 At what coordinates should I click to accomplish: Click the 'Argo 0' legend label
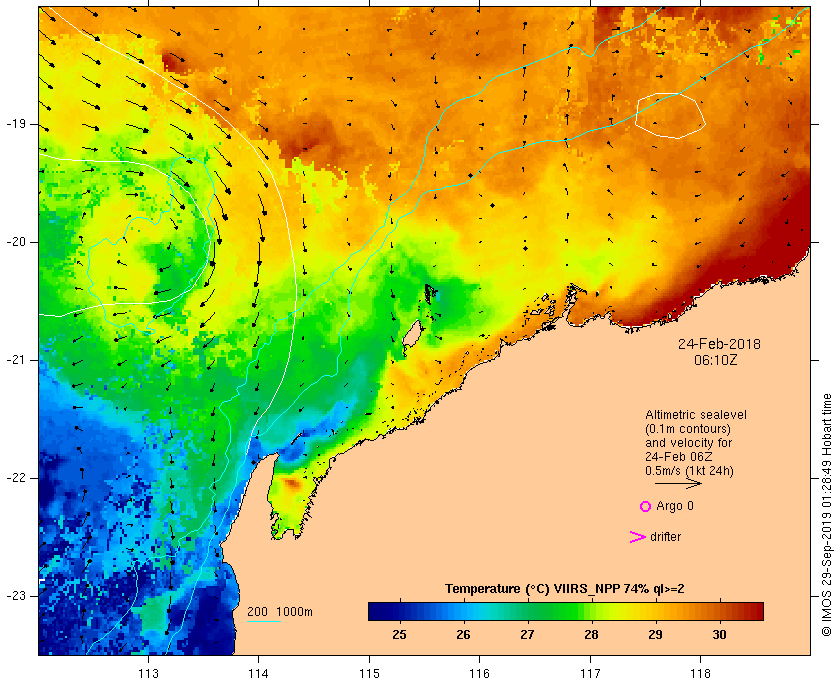(x=674, y=506)
